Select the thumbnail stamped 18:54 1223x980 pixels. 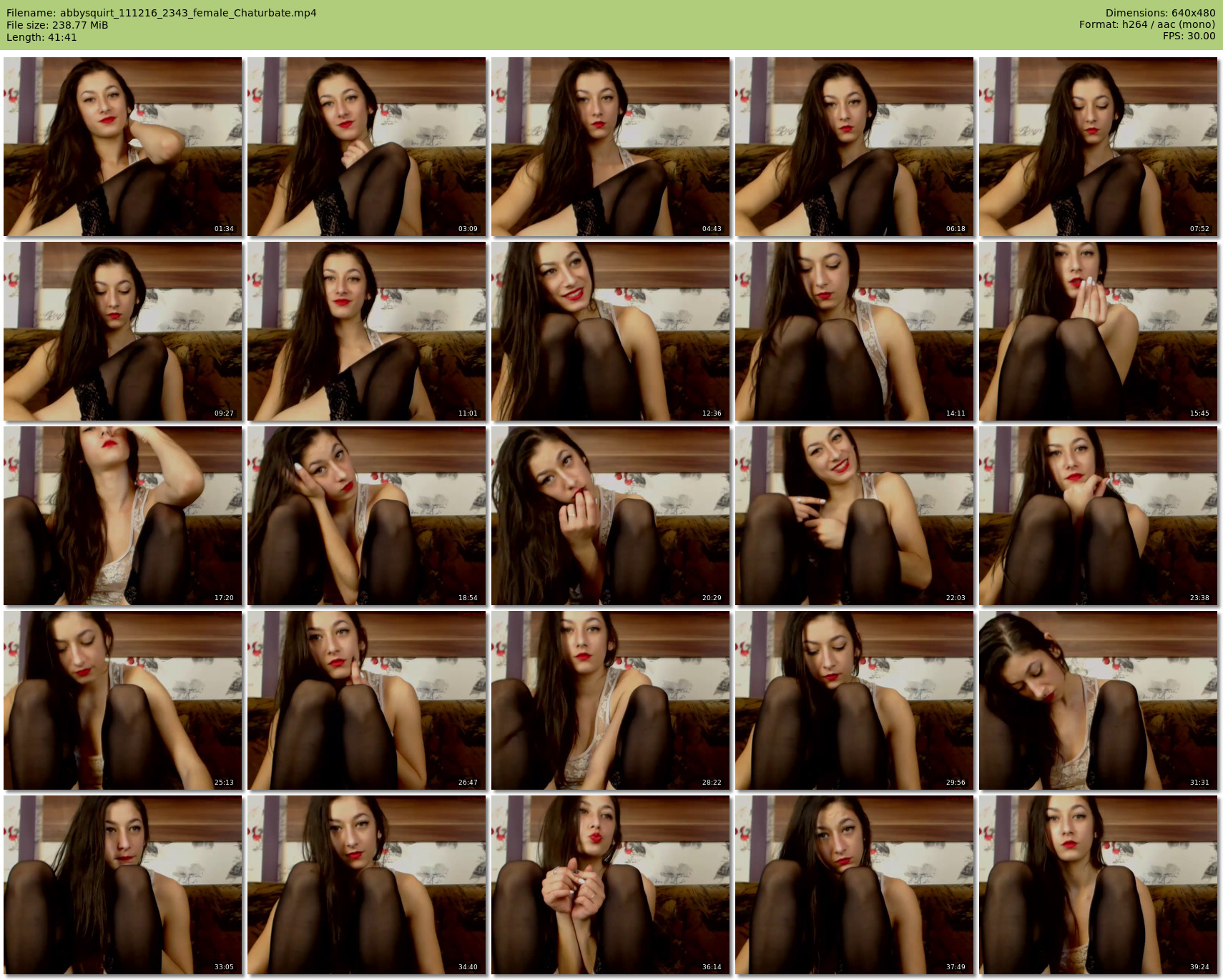[x=367, y=516]
